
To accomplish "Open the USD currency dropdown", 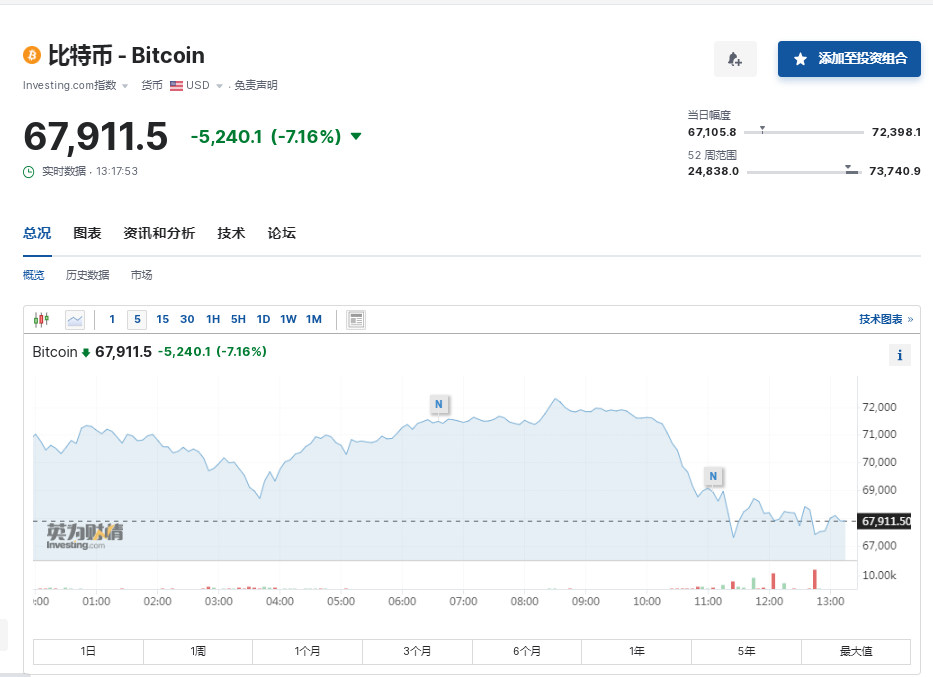I will [x=196, y=86].
